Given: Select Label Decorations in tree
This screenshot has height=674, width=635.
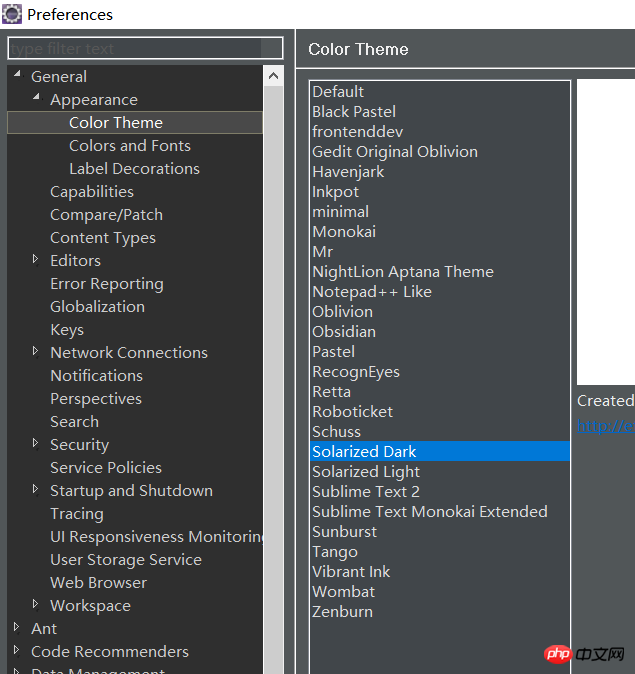Looking at the screenshot, I should pyautogui.click(x=134, y=169).
